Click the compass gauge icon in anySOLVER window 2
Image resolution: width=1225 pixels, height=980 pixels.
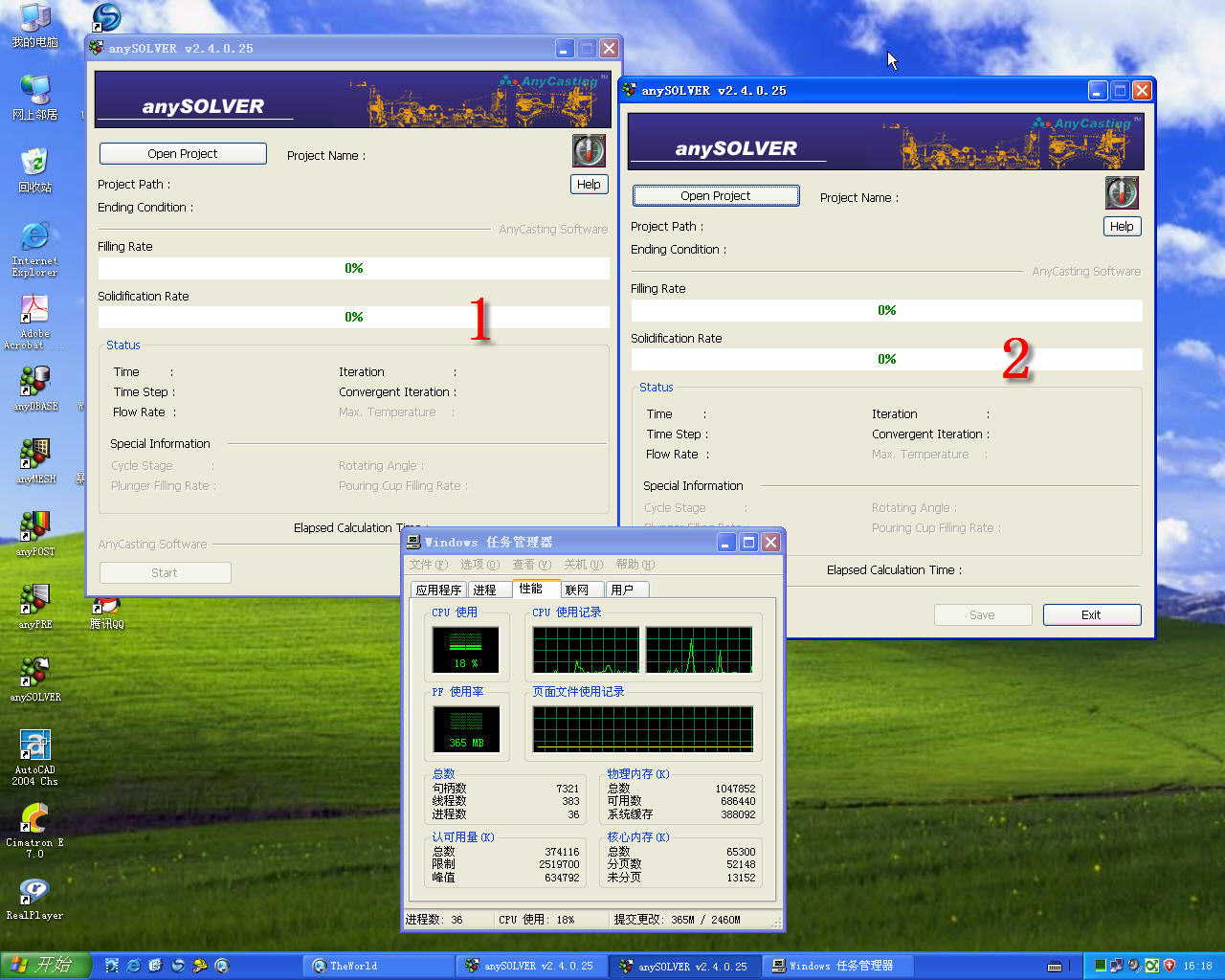(1122, 192)
